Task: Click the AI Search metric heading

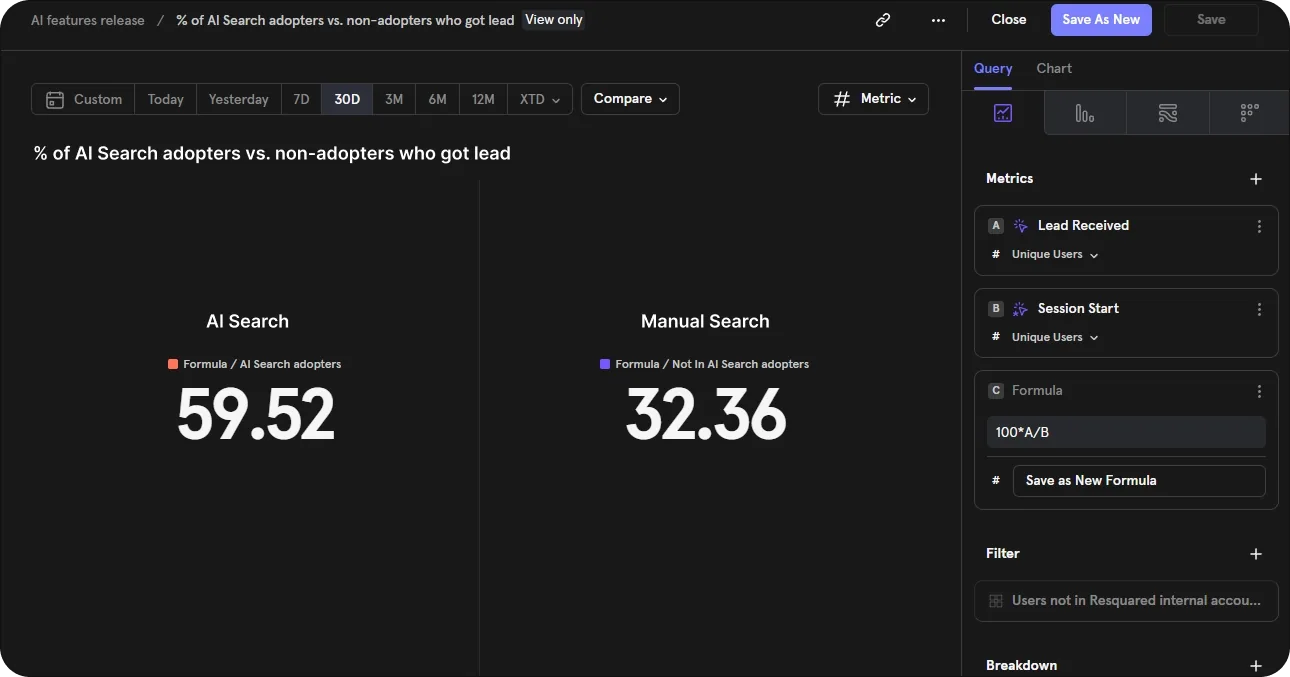Action: click(x=247, y=322)
